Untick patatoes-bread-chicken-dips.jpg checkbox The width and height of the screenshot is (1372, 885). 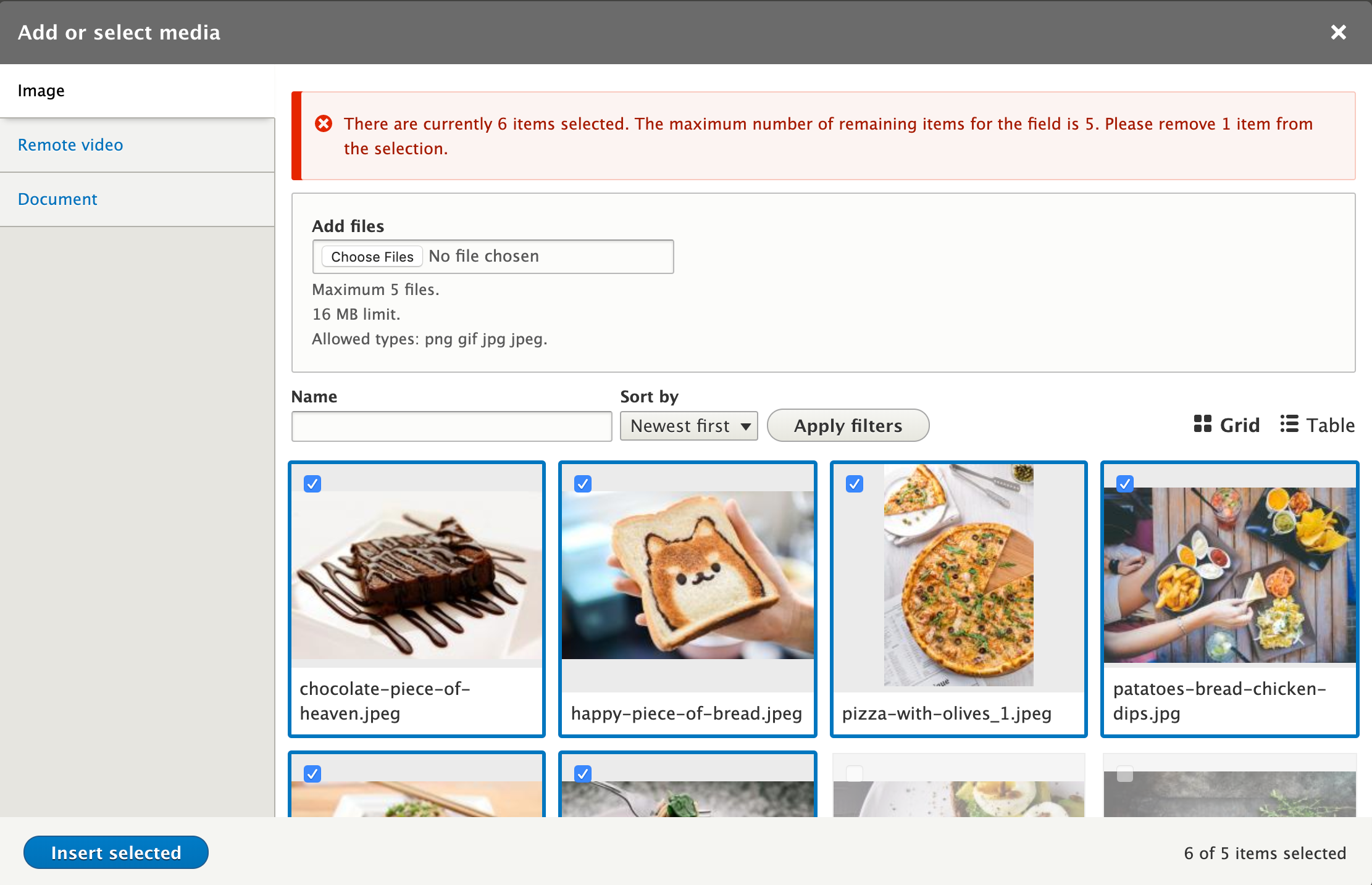pos(1125,483)
